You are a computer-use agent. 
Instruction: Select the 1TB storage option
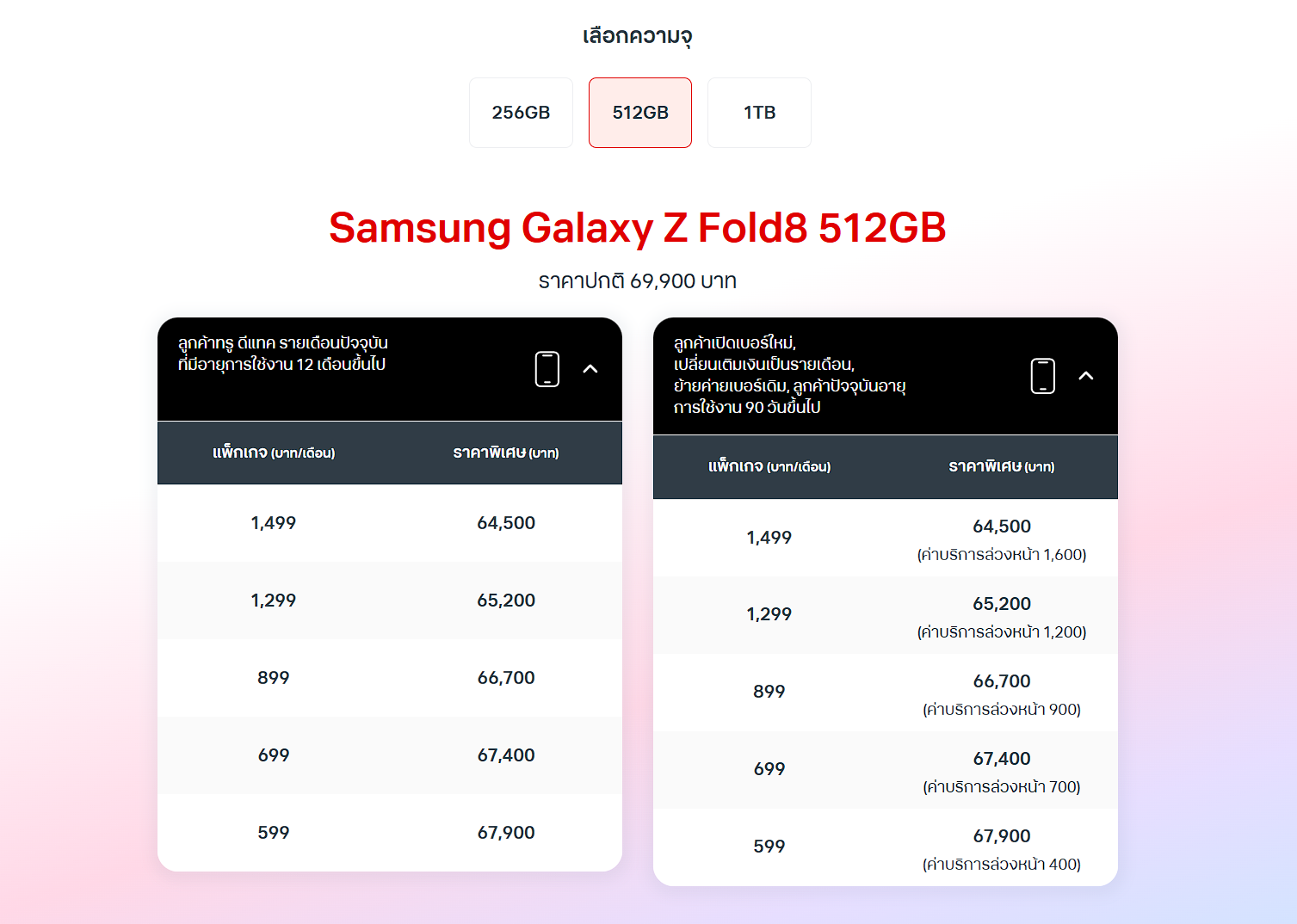(x=759, y=113)
